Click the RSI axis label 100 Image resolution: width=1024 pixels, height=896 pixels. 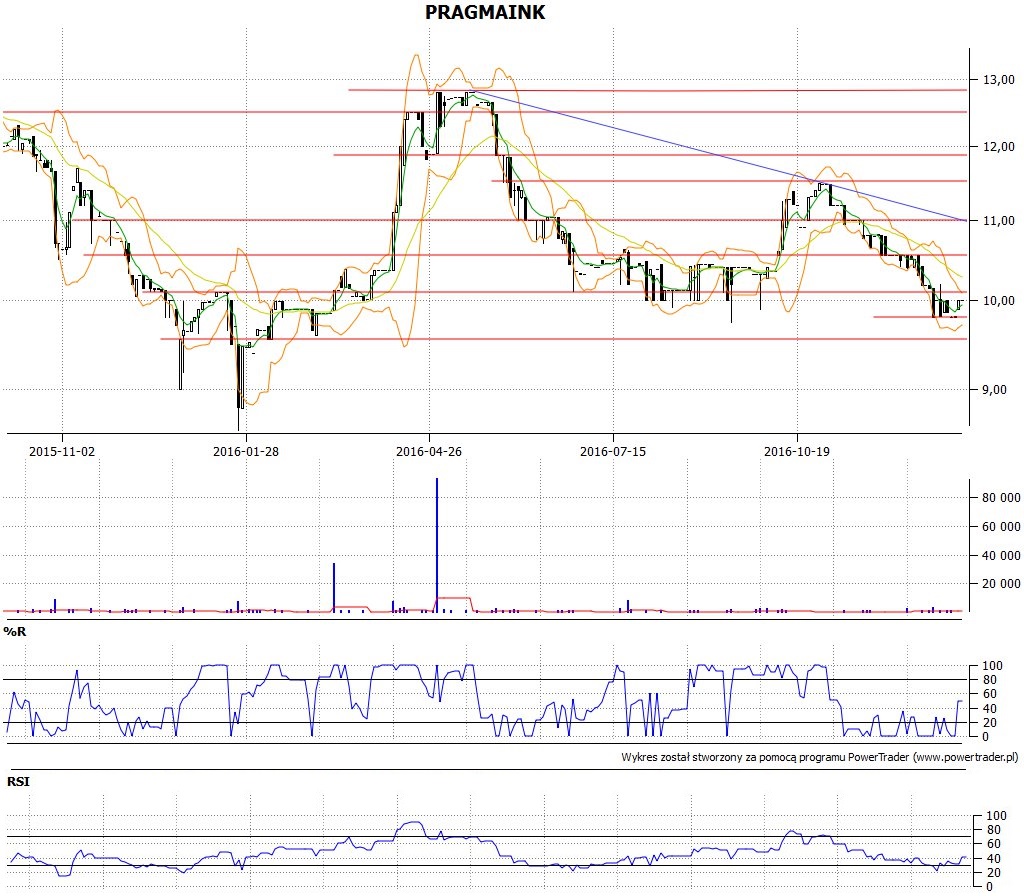pyautogui.click(x=997, y=816)
